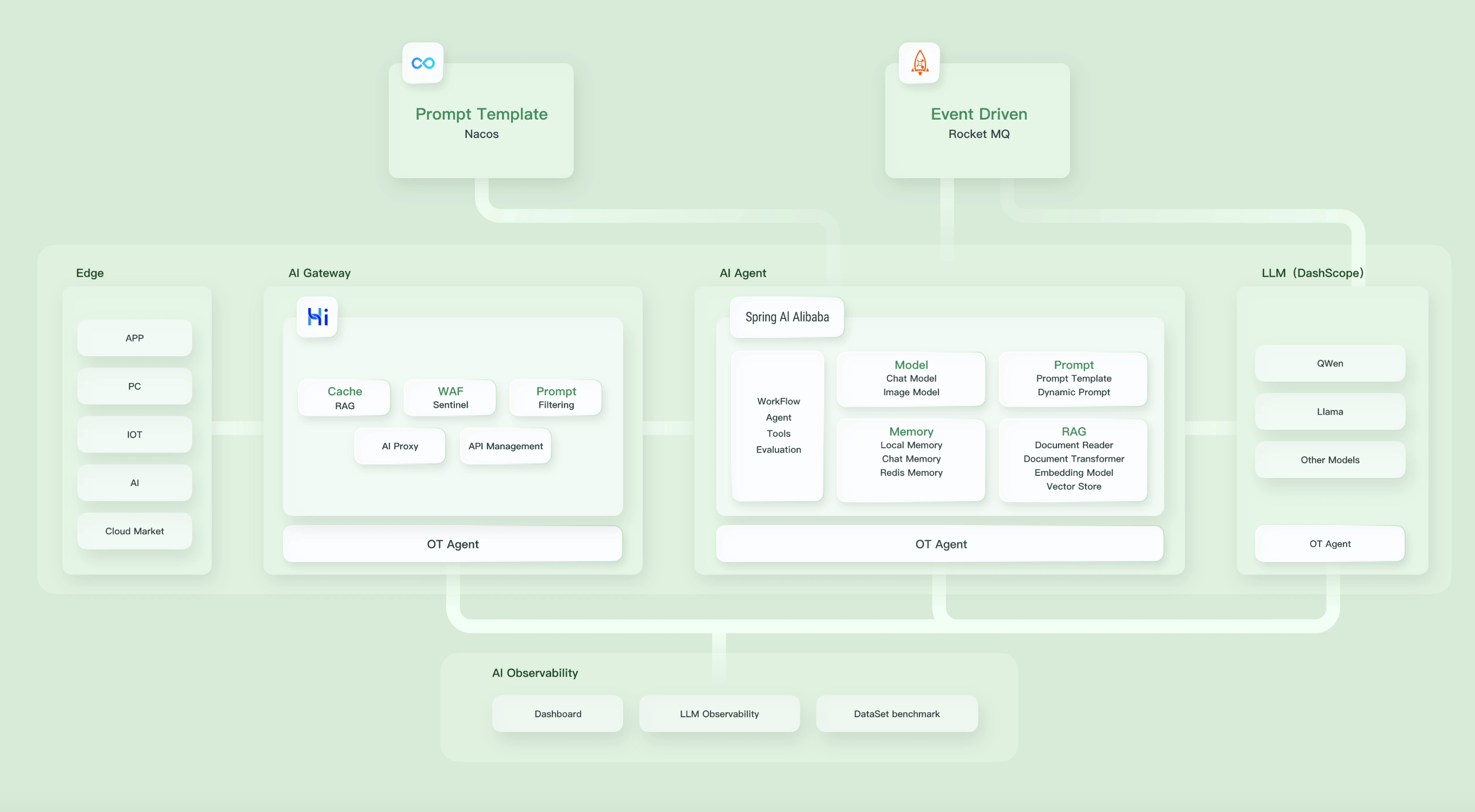Select the QWen model box

pyautogui.click(x=1329, y=363)
